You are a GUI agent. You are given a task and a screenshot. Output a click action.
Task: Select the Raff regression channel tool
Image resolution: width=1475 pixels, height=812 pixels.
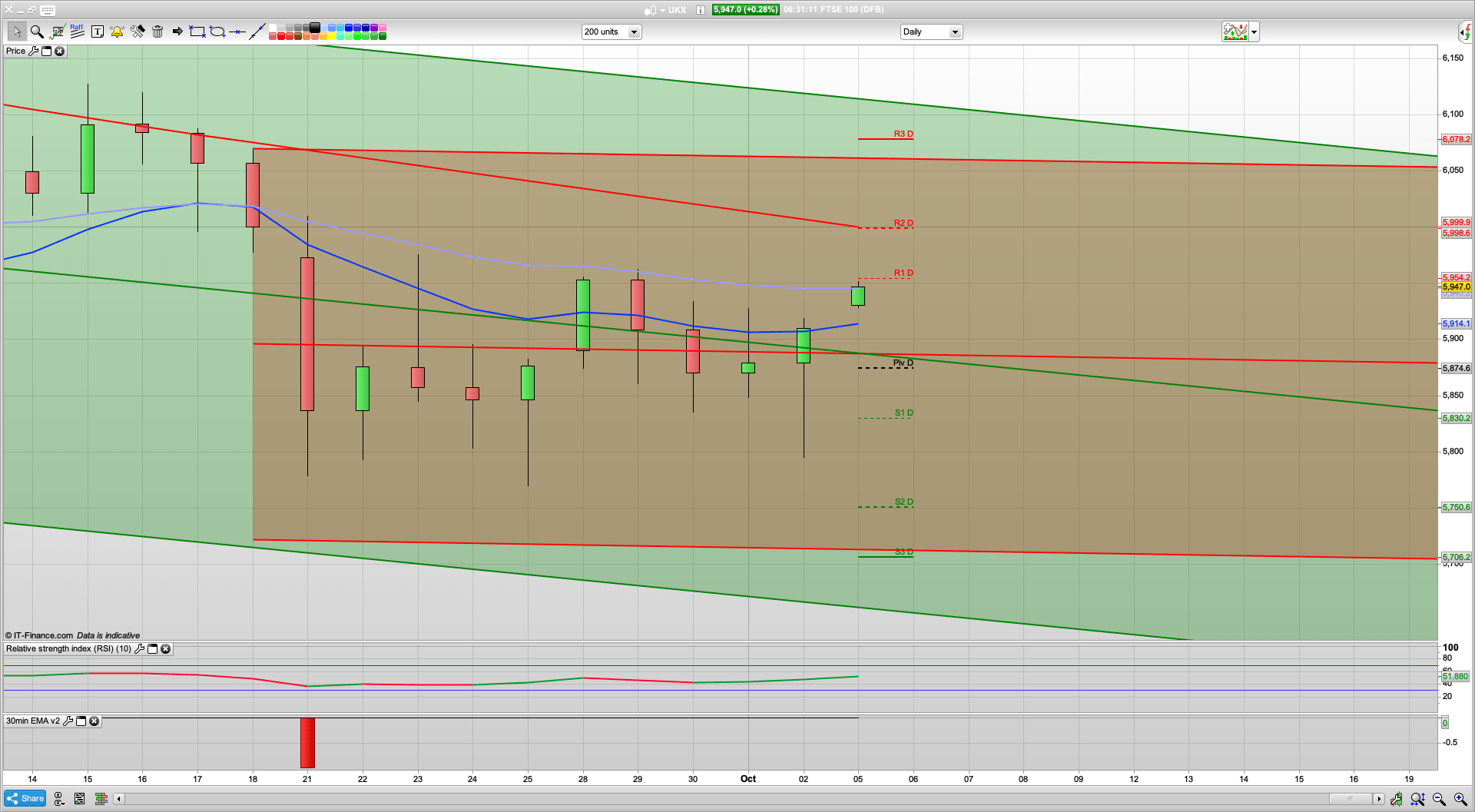click(x=76, y=31)
